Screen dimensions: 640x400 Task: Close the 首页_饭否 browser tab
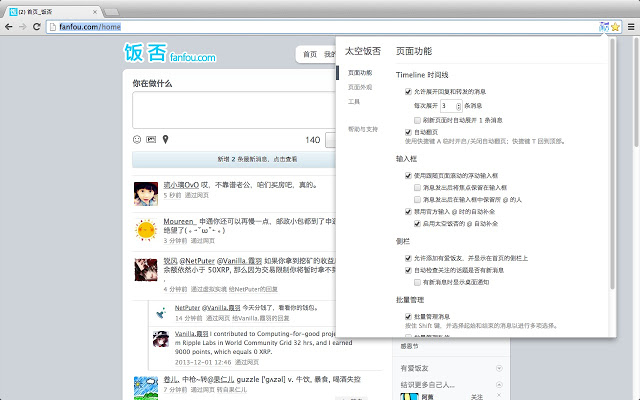pyautogui.click(x=95, y=12)
